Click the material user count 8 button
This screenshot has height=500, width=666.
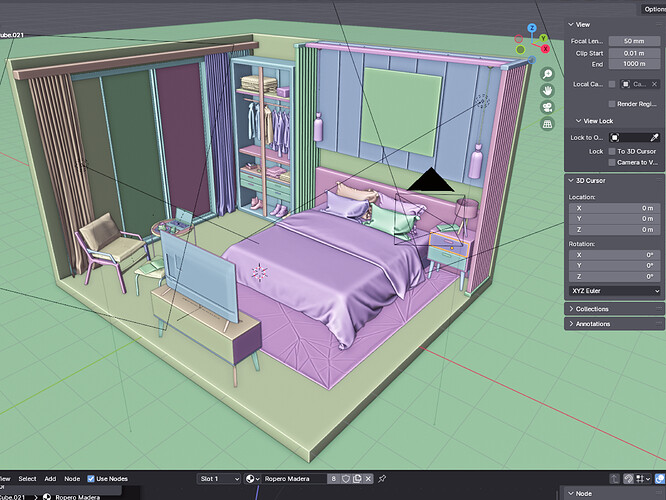(x=333, y=479)
